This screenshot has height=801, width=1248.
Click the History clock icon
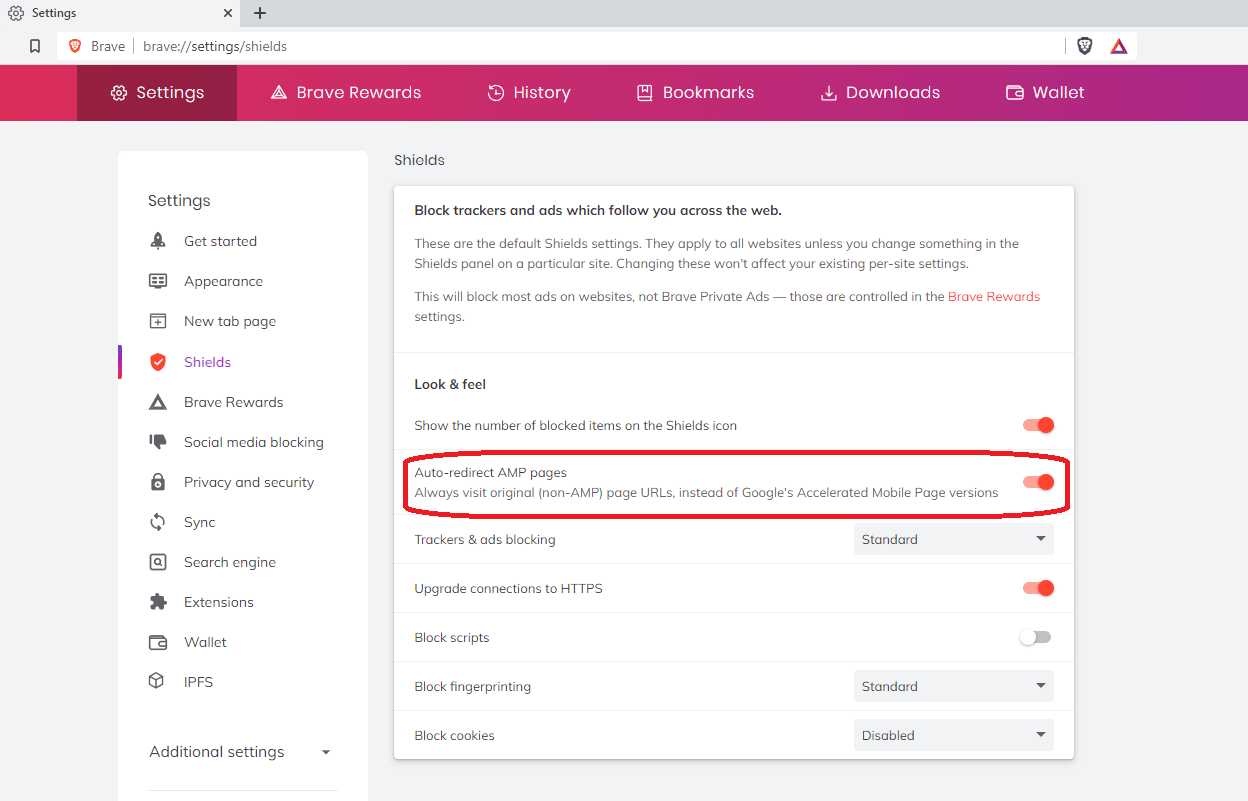point(496,93)
